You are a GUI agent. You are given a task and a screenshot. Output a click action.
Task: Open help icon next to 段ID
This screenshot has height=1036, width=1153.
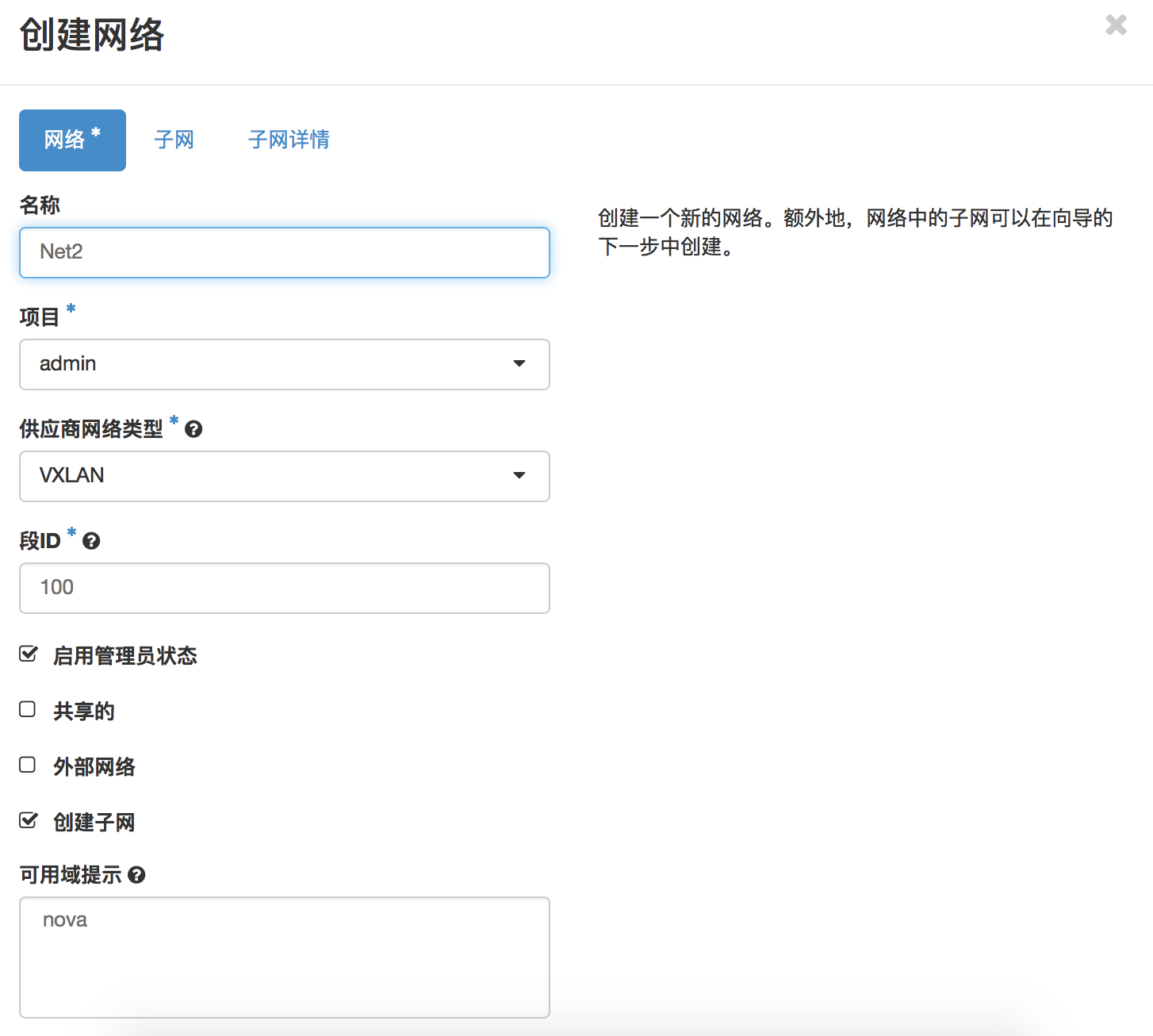(x=91, y=541)
